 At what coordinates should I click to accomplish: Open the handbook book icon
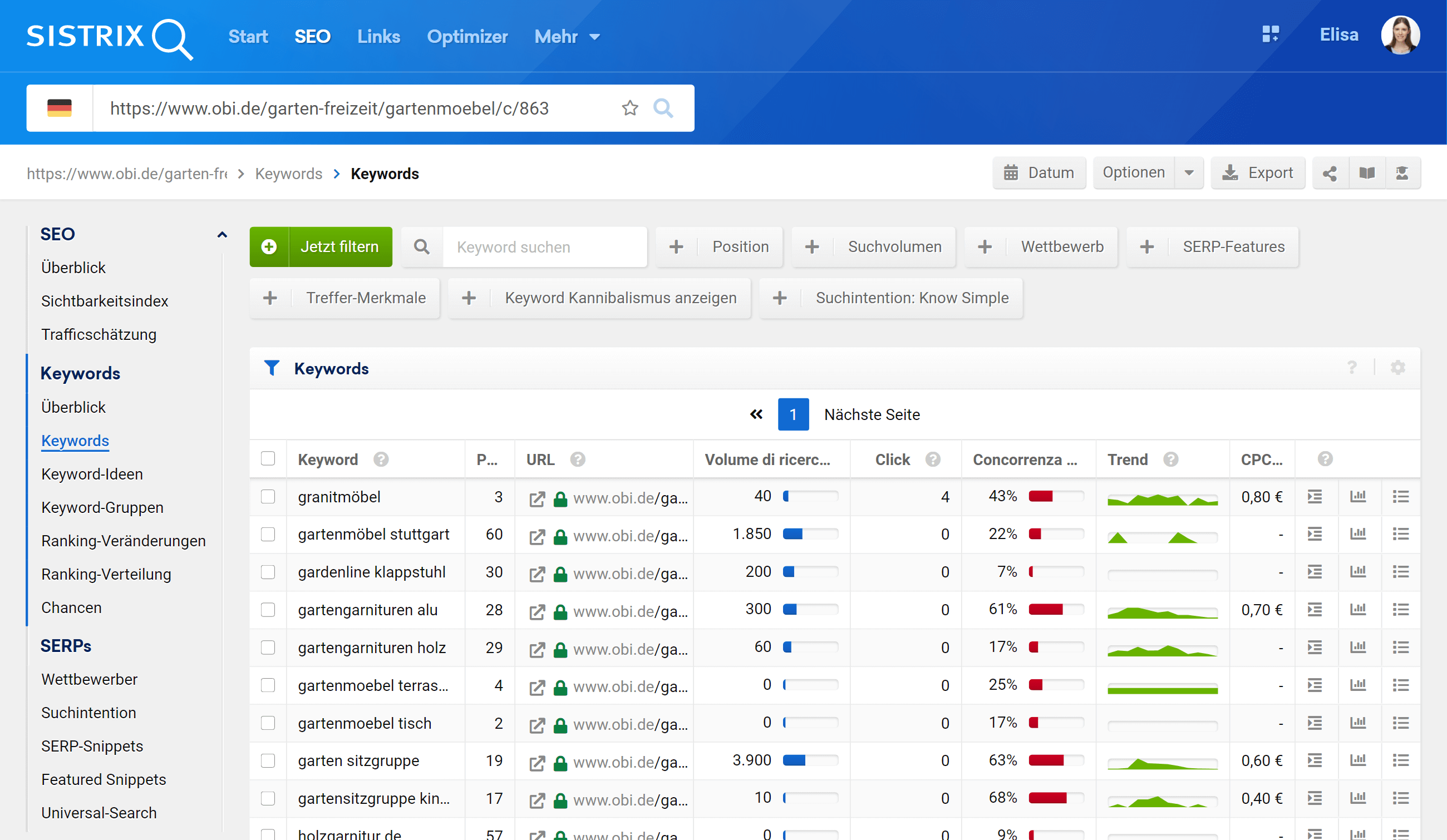tap(1367, 172)
